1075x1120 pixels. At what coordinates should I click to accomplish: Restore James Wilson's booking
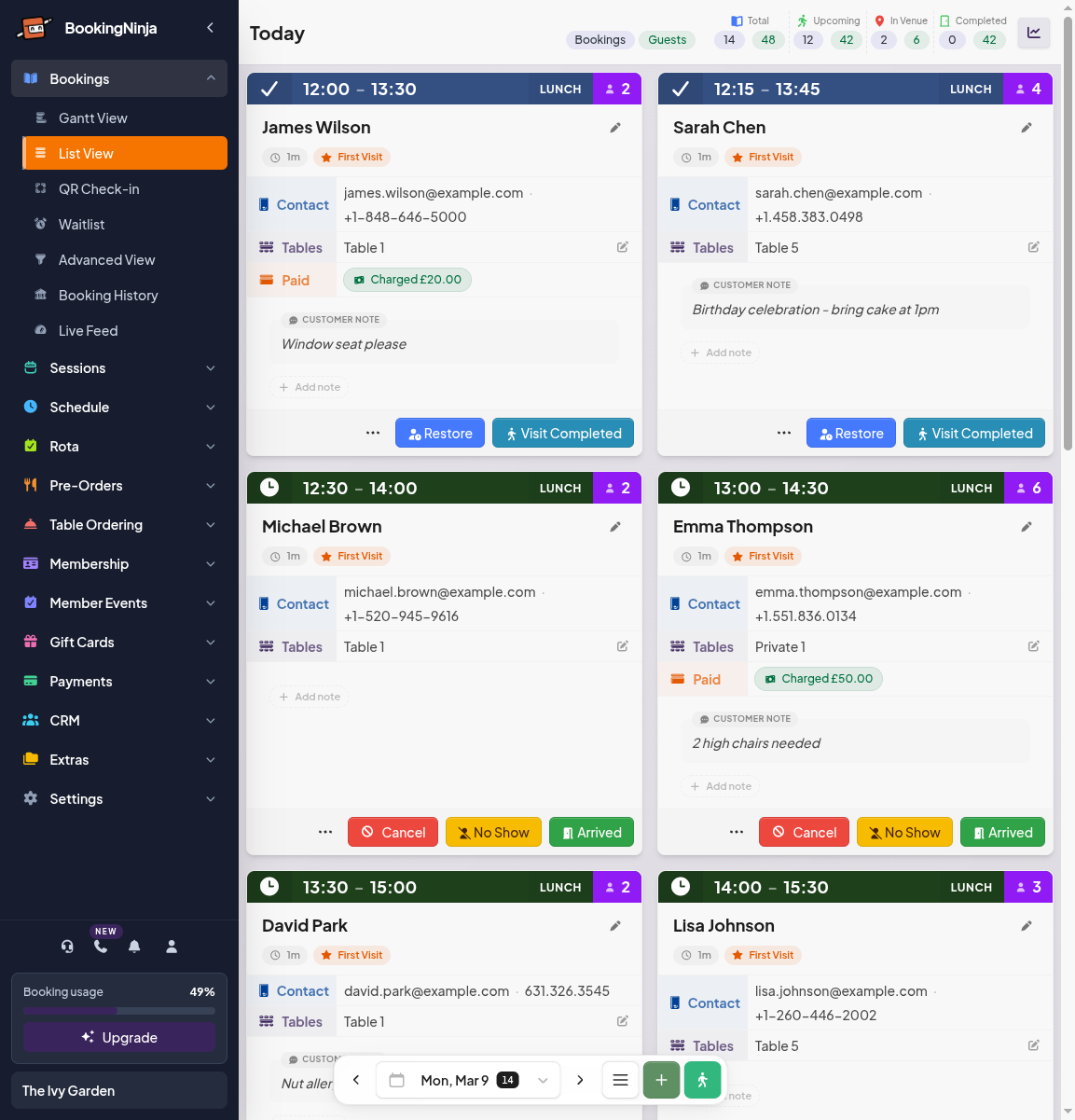click(x=440, y=433)
